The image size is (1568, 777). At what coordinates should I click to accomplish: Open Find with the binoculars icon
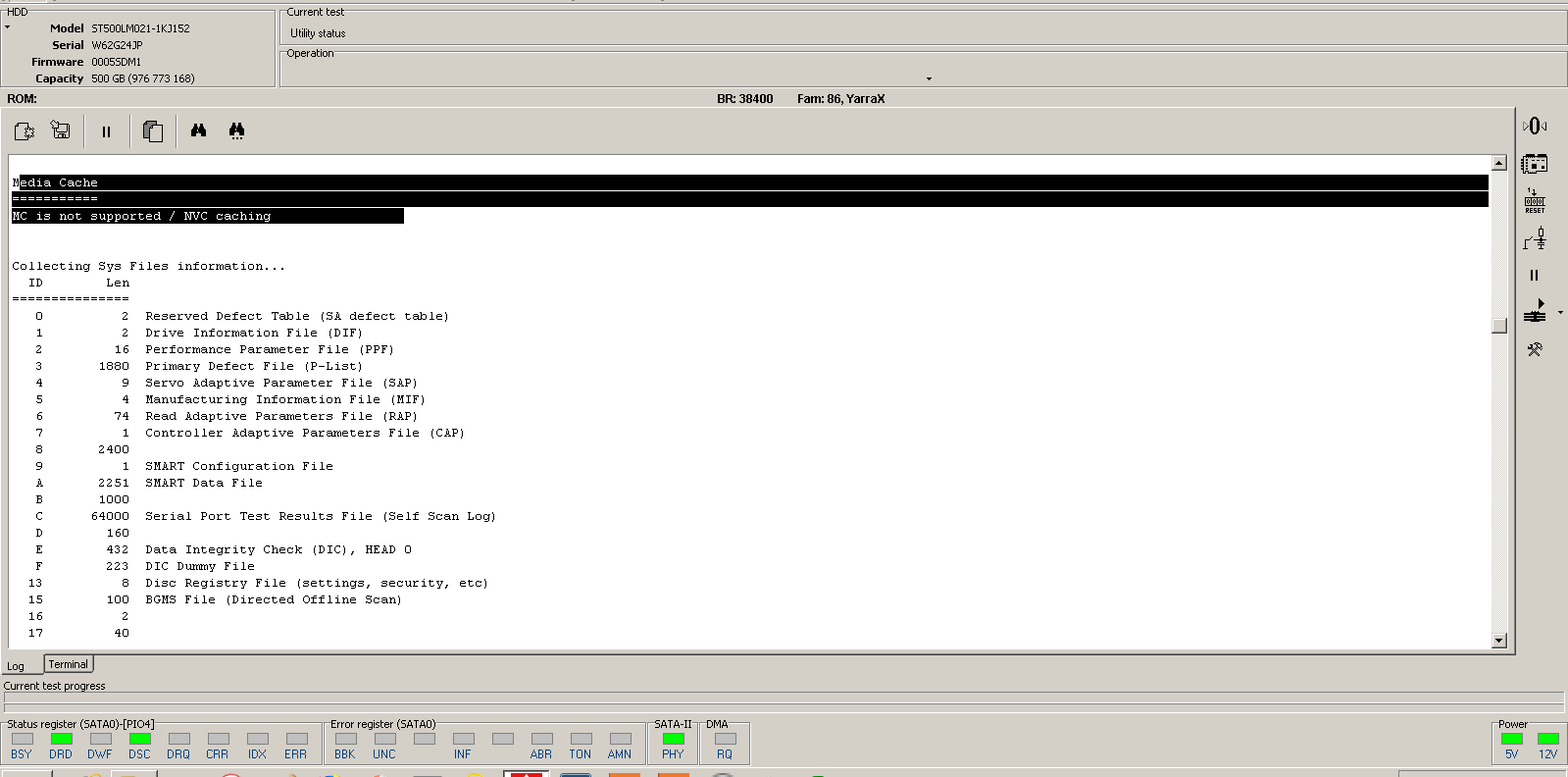199,130
